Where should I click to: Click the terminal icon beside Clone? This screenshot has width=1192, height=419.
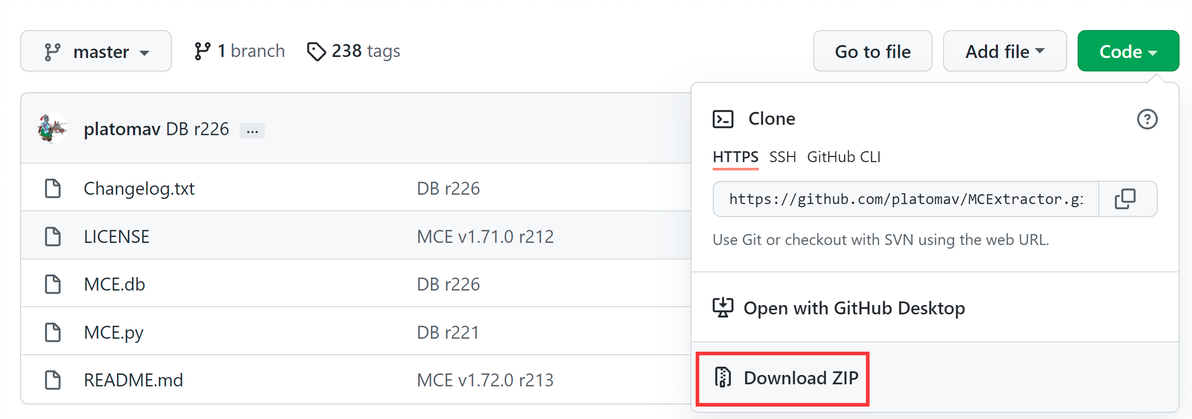(x=723, y=119)
